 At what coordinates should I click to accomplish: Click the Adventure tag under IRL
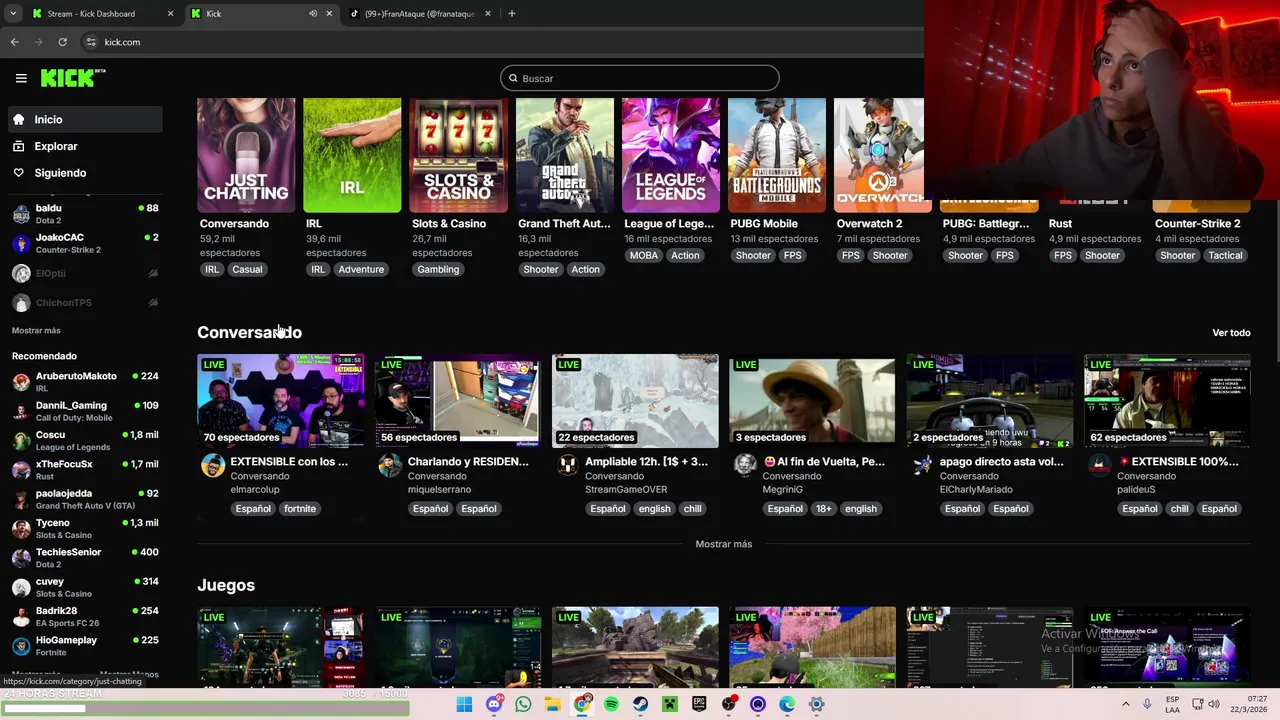pos(361,269)
